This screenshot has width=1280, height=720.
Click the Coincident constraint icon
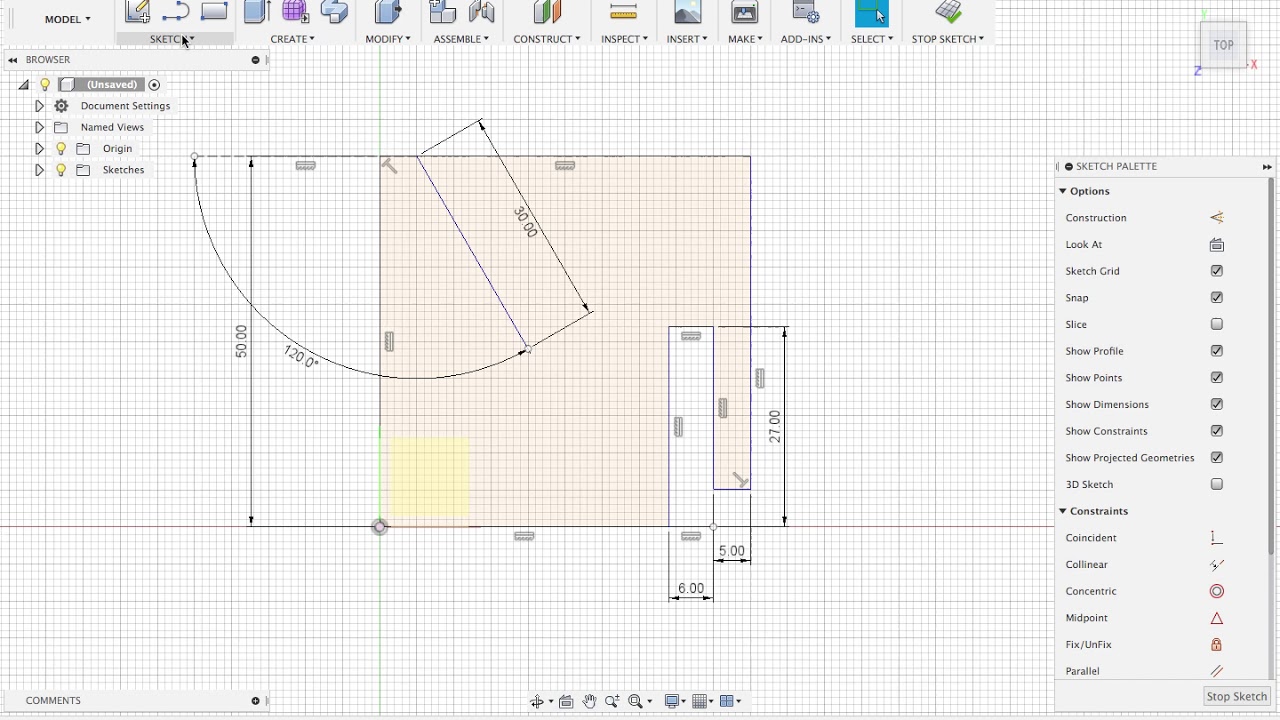[1217, 538]
